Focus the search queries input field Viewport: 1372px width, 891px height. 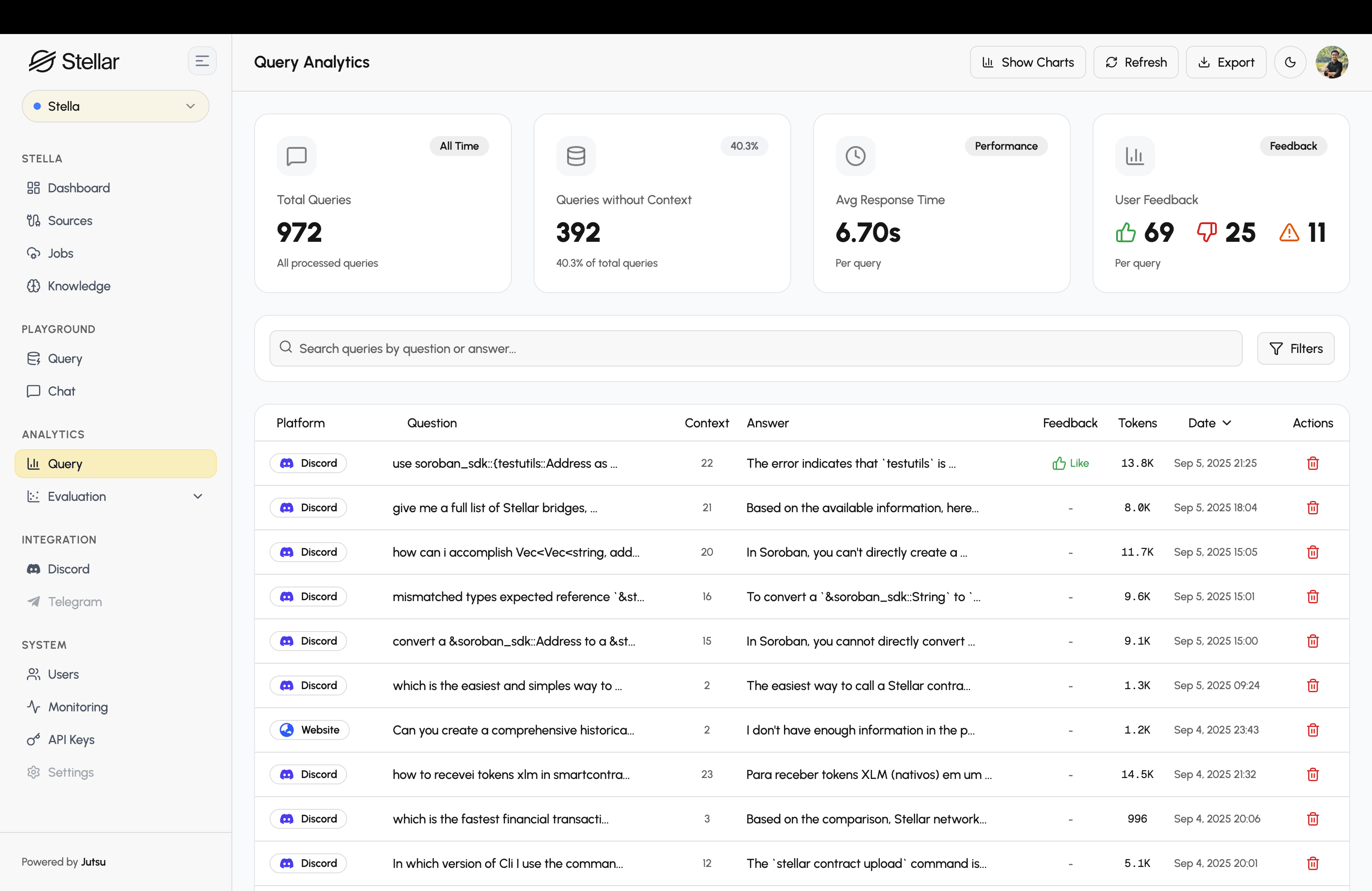(x=755, y=349)
